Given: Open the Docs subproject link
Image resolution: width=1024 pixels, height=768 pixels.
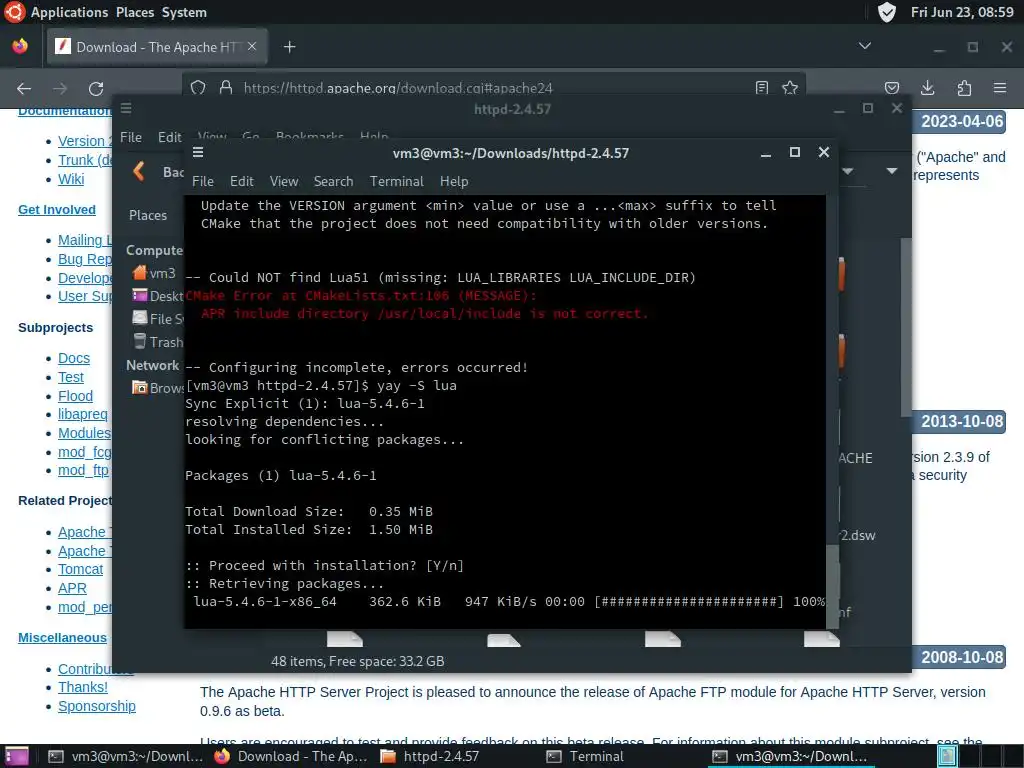Looking at the screenshot, I should (x=74, y=358).
